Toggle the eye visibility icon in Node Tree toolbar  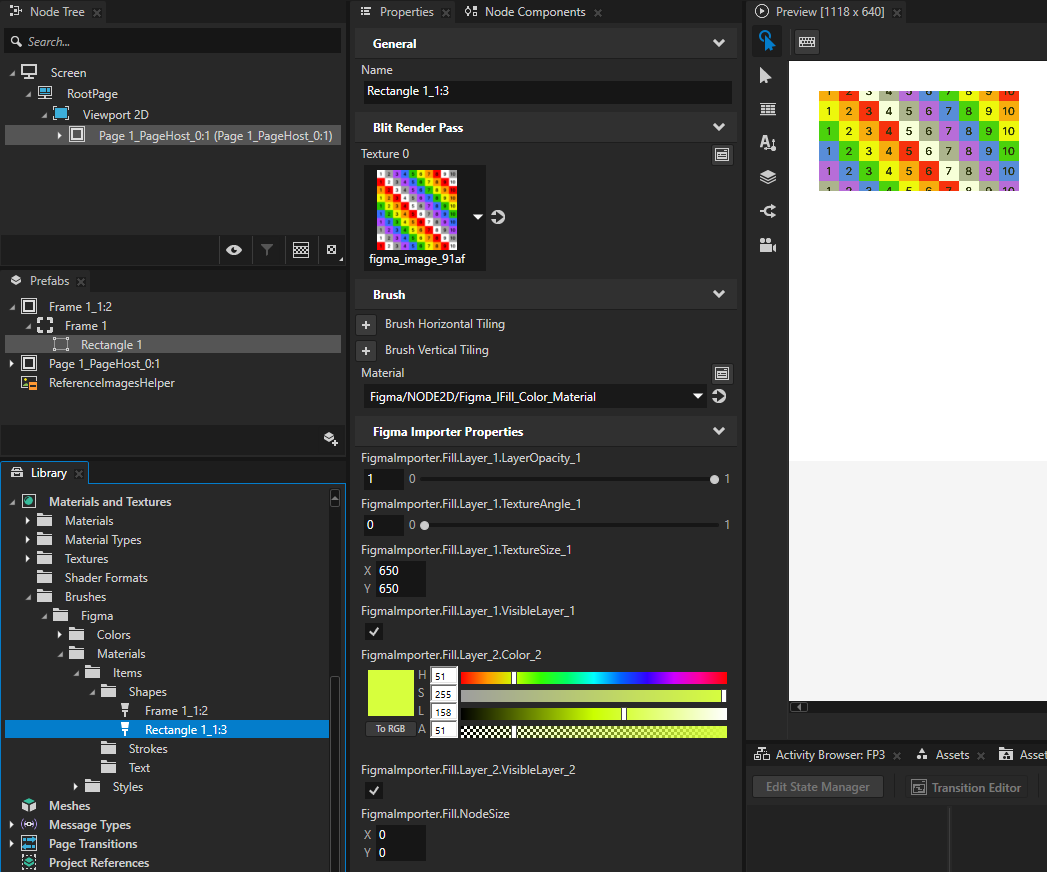coord(234,249)
